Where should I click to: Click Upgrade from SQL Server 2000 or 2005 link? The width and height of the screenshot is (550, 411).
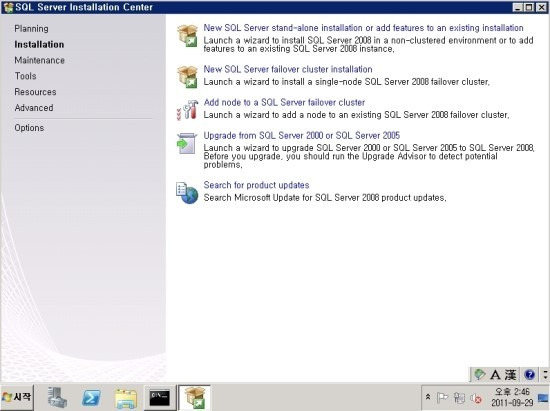tap(302, 135)
